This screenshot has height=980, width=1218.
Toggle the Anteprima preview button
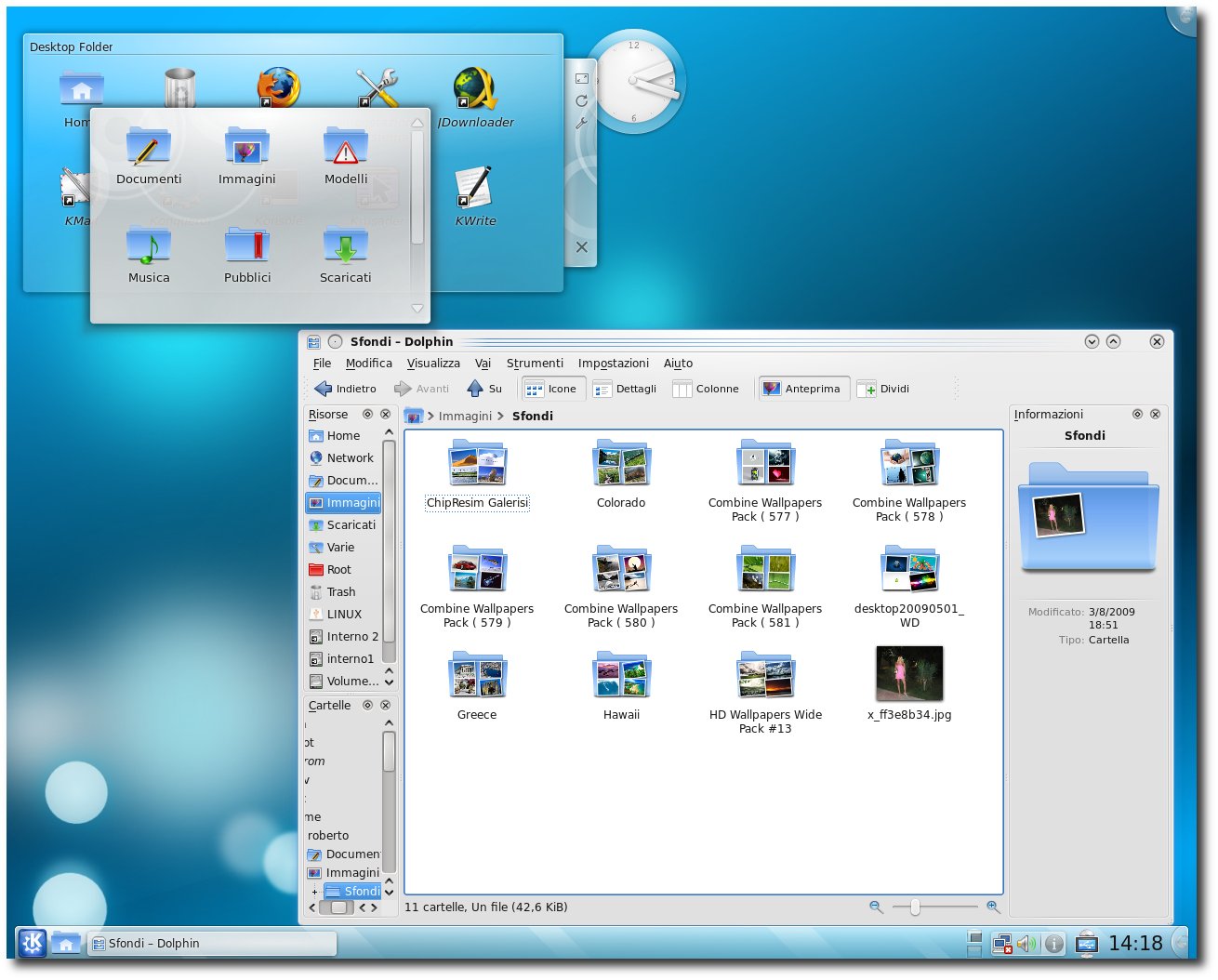coord(803,389)
